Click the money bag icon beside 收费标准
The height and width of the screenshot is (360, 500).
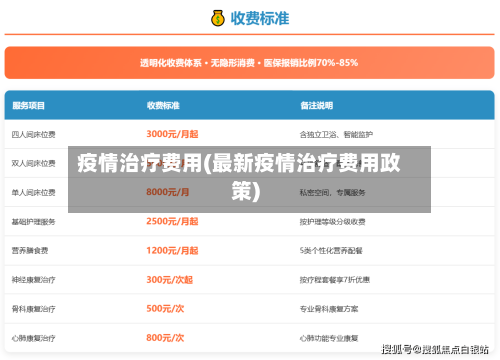coord(218,18)
